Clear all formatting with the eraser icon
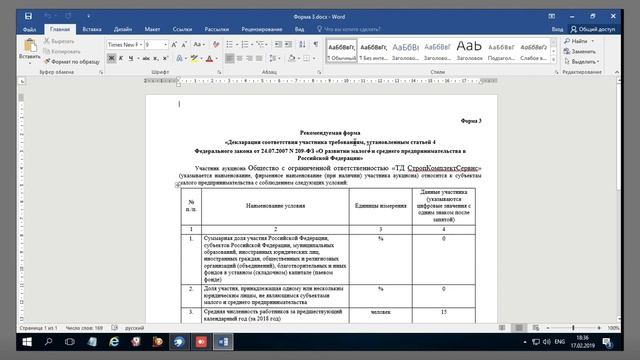 tap(216, 44)
